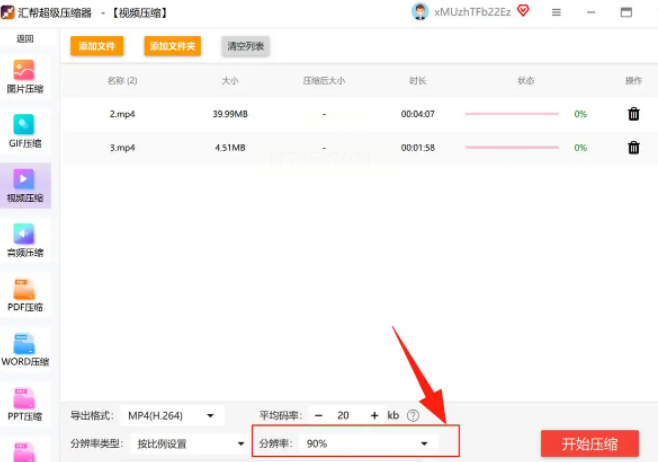This screenshot has height=462, width=658.
Task: Click the 00:04:07 duration cell
Action: pos(418,114)
